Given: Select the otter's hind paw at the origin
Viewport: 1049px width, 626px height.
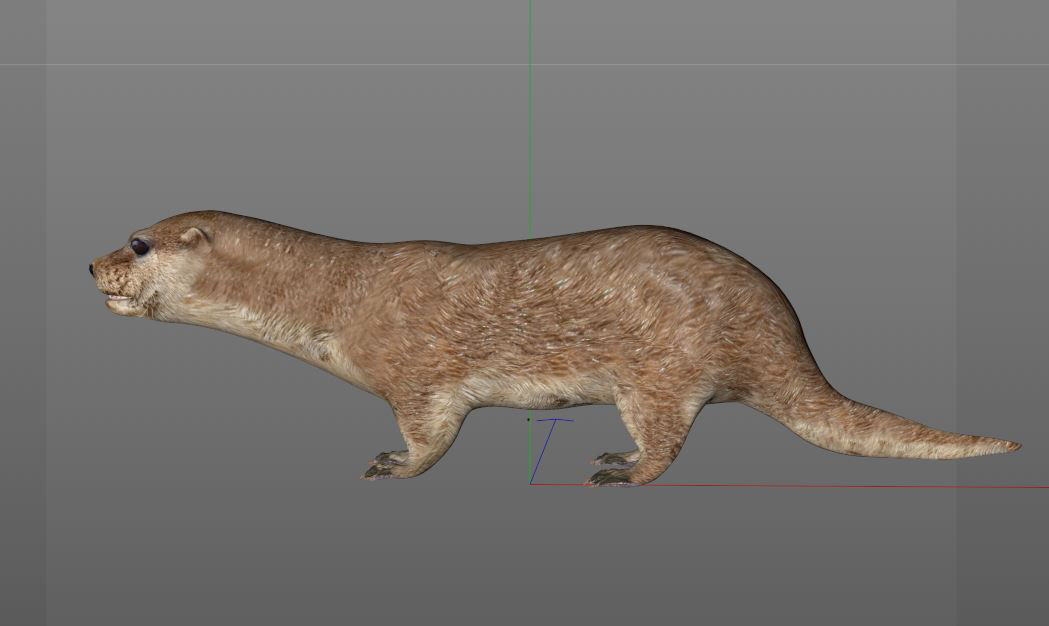Looking at the screenshot, I should 610,477.
